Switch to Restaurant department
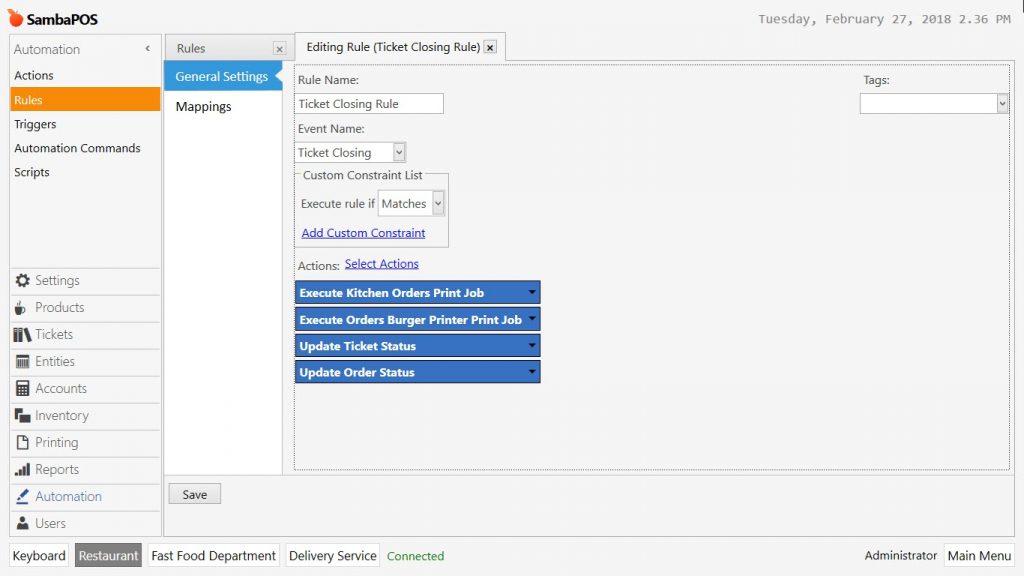Viewport: 1024px width, 576px height. coord(108,555)
